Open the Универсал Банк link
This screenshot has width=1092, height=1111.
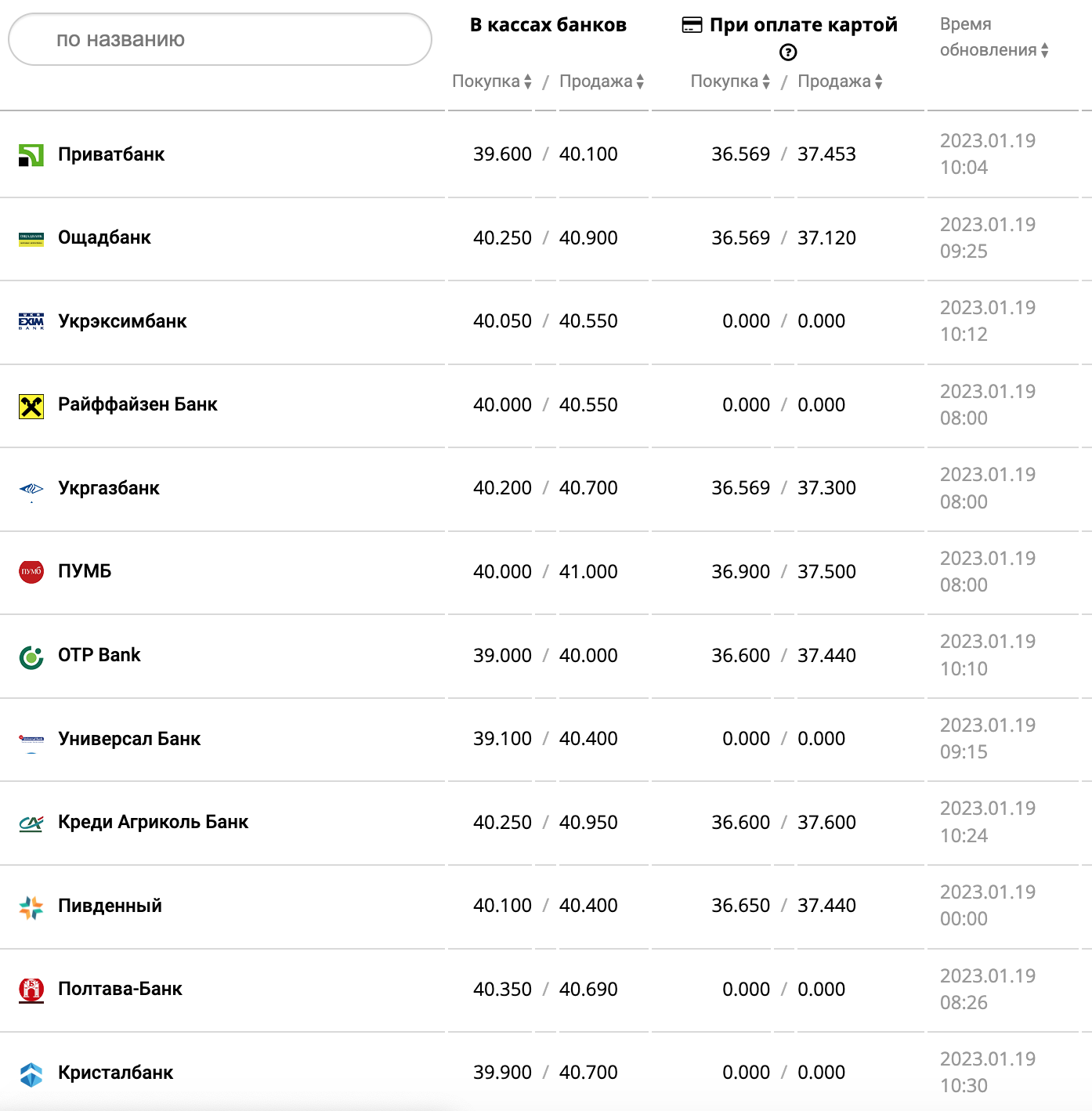[129, 739]
